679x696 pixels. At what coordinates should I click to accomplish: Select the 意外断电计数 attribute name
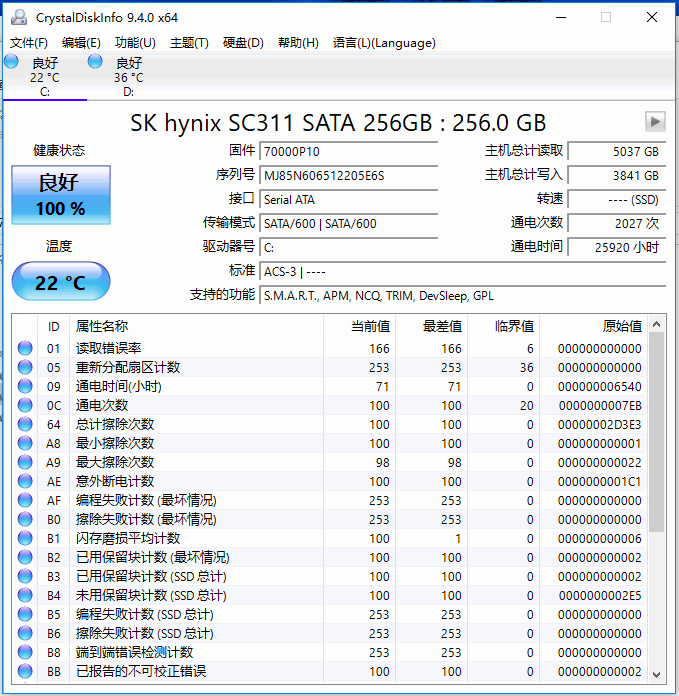click(x=115, y=482)
